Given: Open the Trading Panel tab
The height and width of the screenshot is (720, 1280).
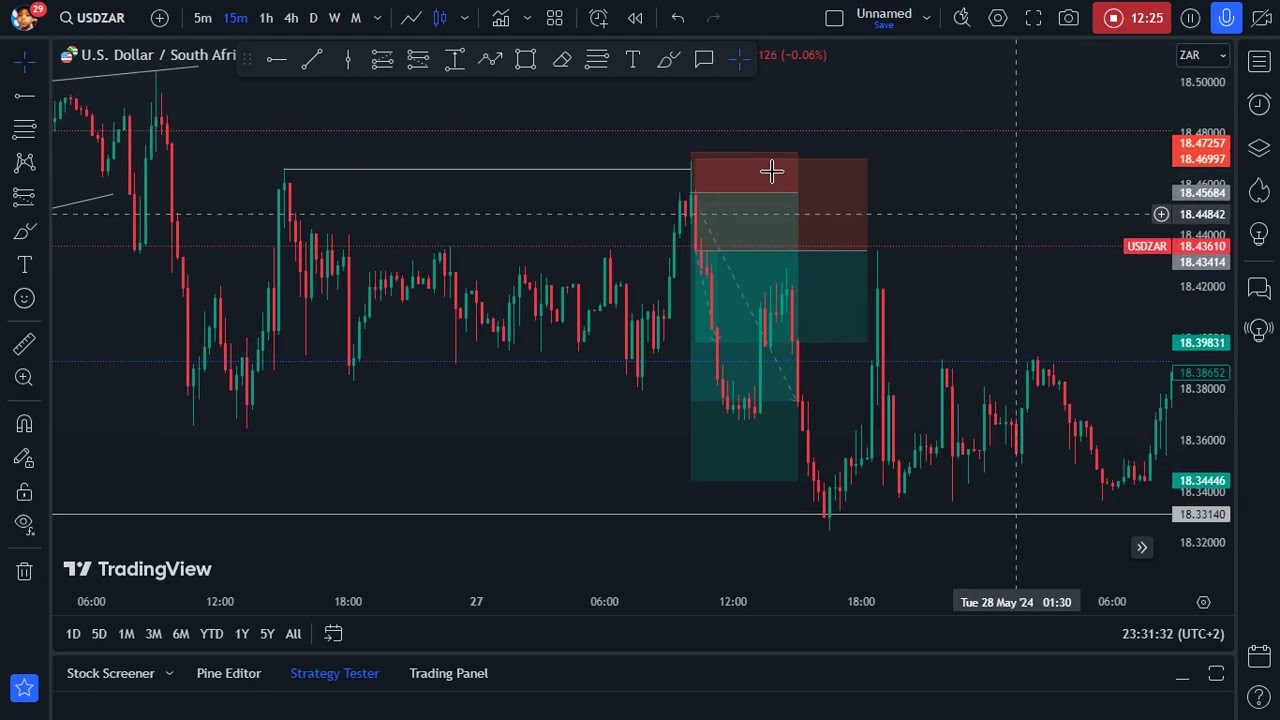Looking at the screenshot, I should (449, 673).
